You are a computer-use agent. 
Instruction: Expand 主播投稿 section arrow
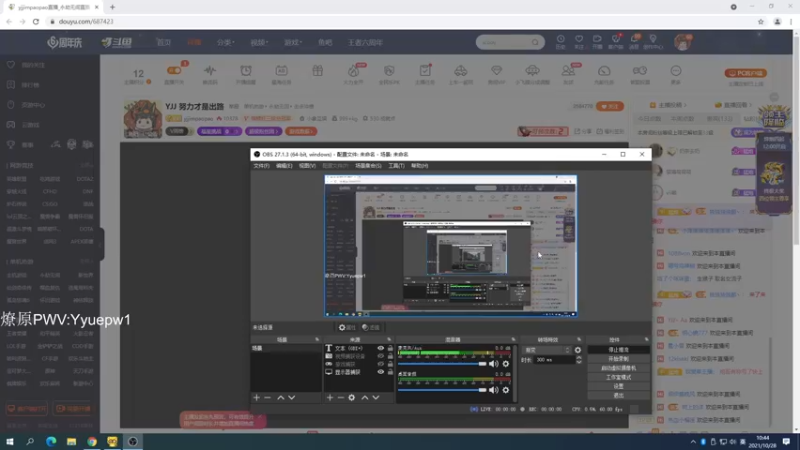(685, 105)
